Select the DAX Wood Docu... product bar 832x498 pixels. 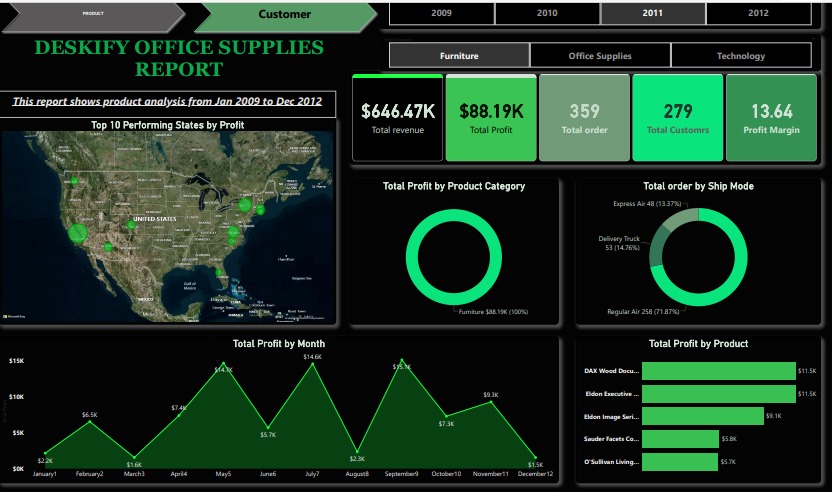coord(718,371)
